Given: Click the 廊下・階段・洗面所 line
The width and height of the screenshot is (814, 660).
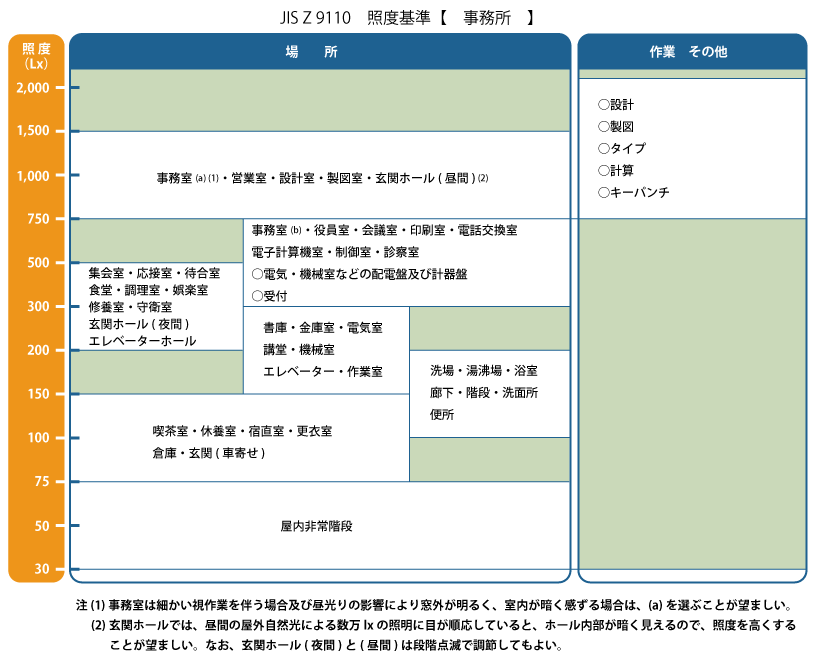Looking at the screenshot, I should click(x=484, y=393).
